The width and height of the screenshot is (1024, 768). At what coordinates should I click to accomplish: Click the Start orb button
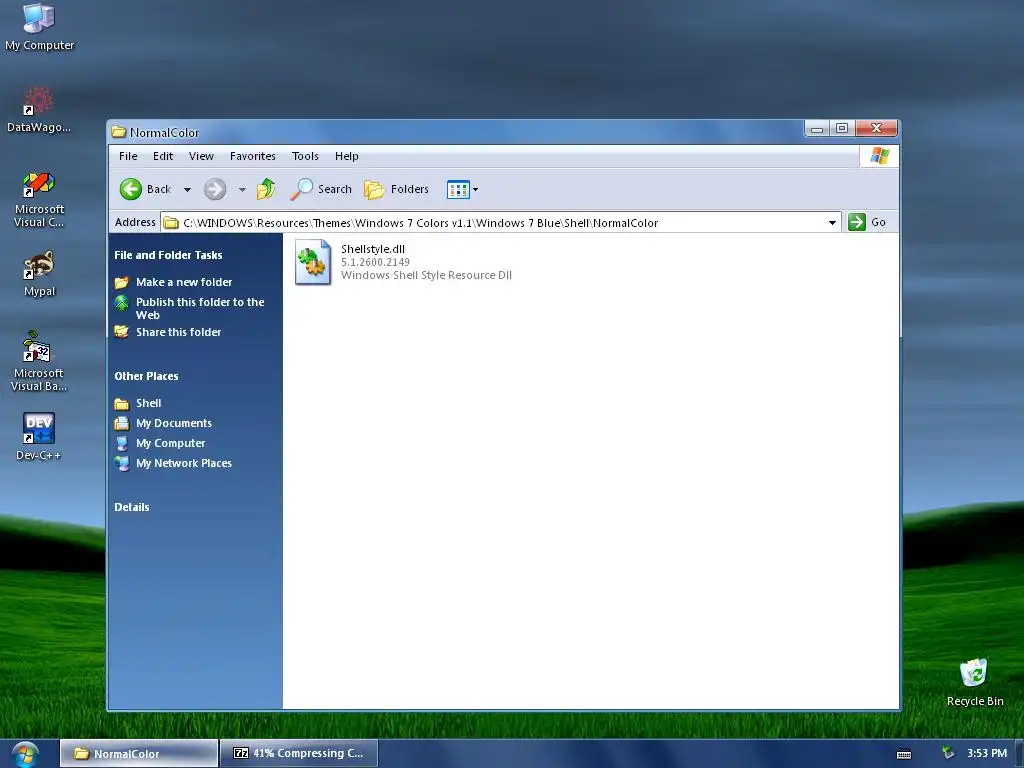[x=25, y=754]
